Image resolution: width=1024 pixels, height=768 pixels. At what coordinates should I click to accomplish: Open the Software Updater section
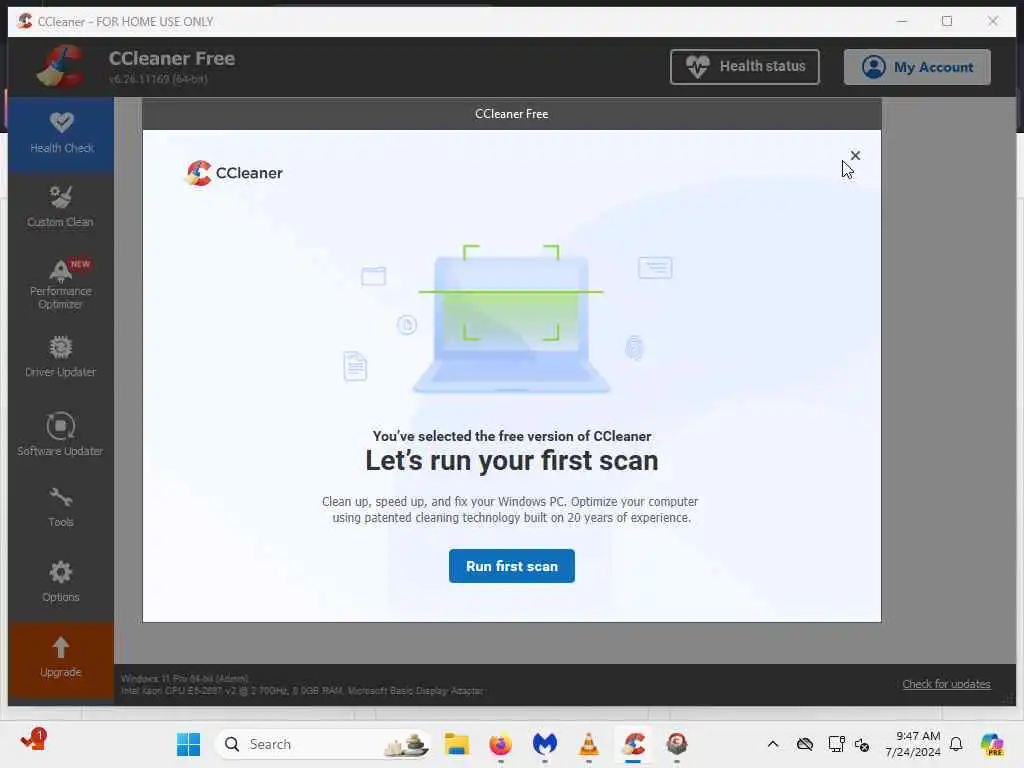click(x=61, y=434)
